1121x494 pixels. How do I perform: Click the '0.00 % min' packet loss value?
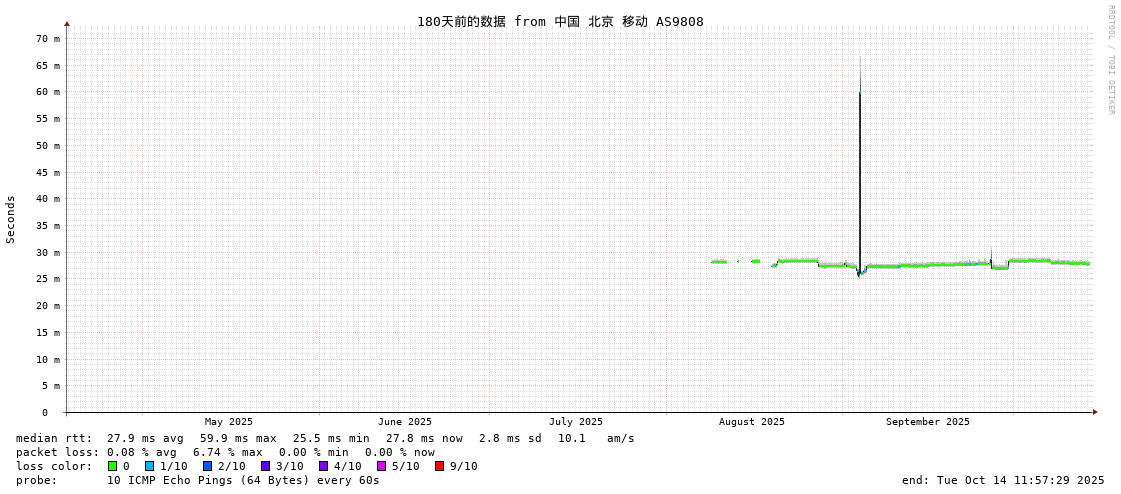click(314, 453)
